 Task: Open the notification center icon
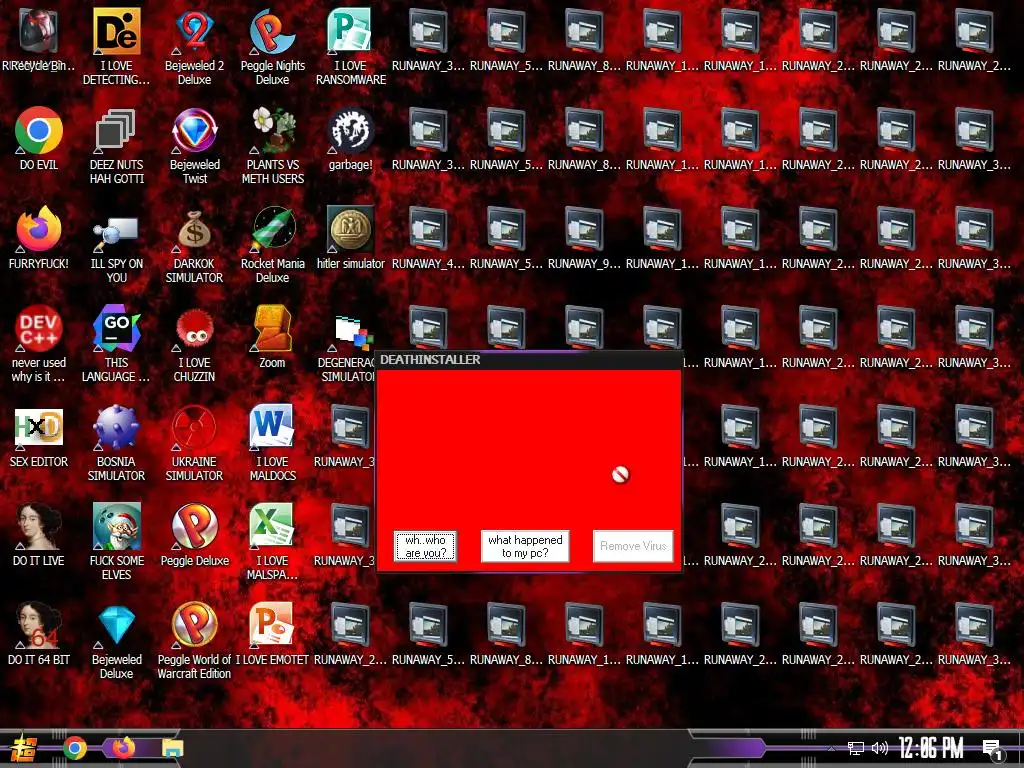[x=992, y=748]
